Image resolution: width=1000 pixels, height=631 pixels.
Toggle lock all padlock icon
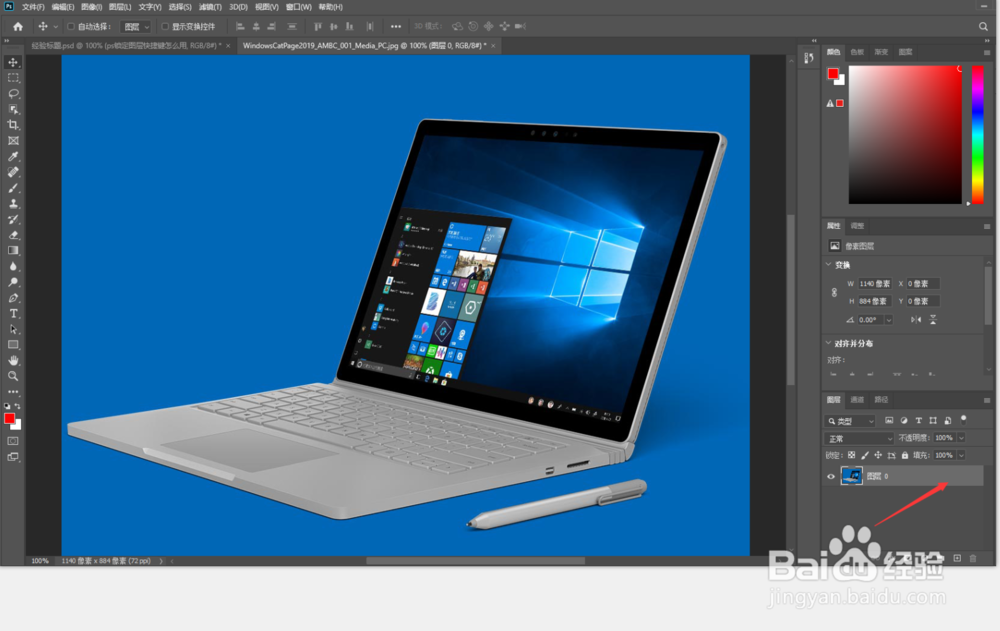pyautogui.click(x=905, y=455)
